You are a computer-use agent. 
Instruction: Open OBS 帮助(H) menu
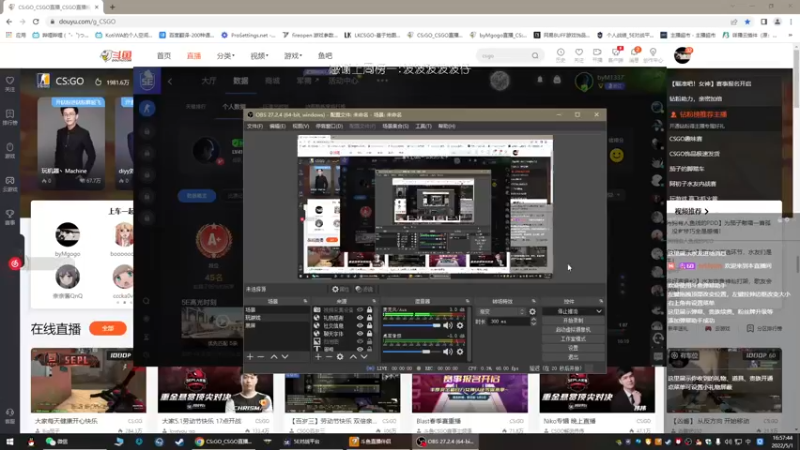coord(446,126)
